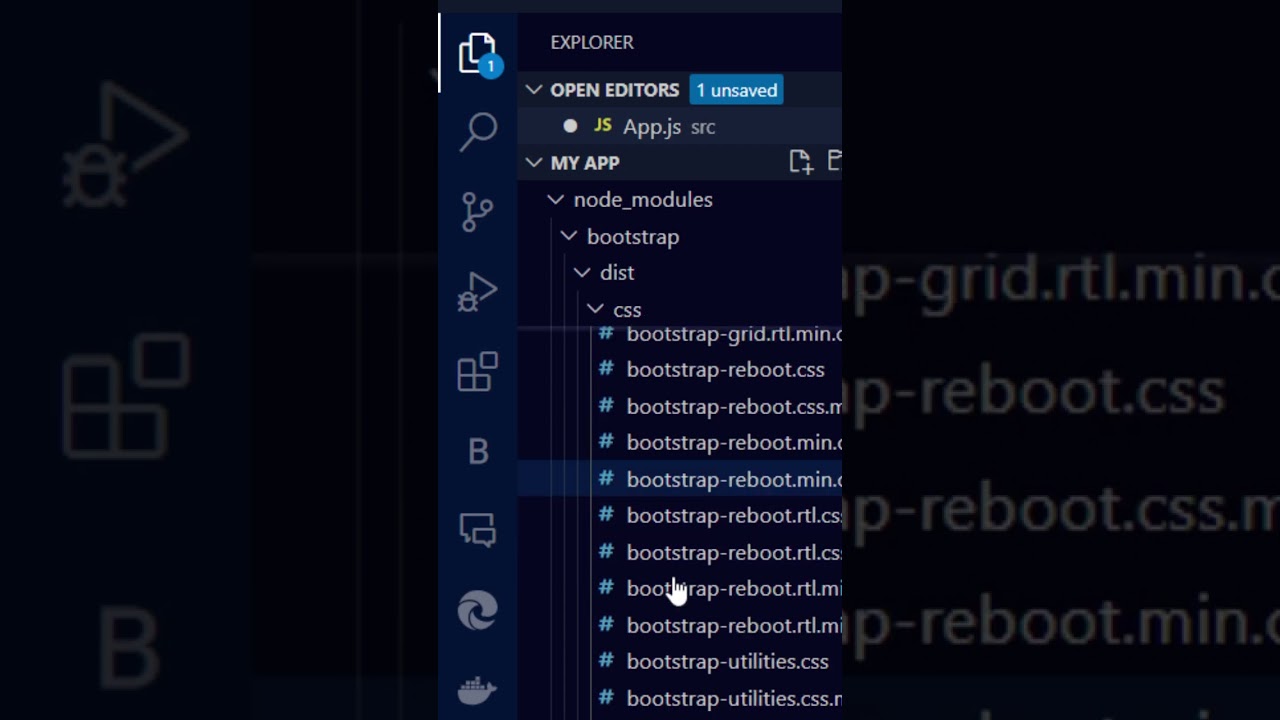Click the 1 unsaved badge

point(737,90)
